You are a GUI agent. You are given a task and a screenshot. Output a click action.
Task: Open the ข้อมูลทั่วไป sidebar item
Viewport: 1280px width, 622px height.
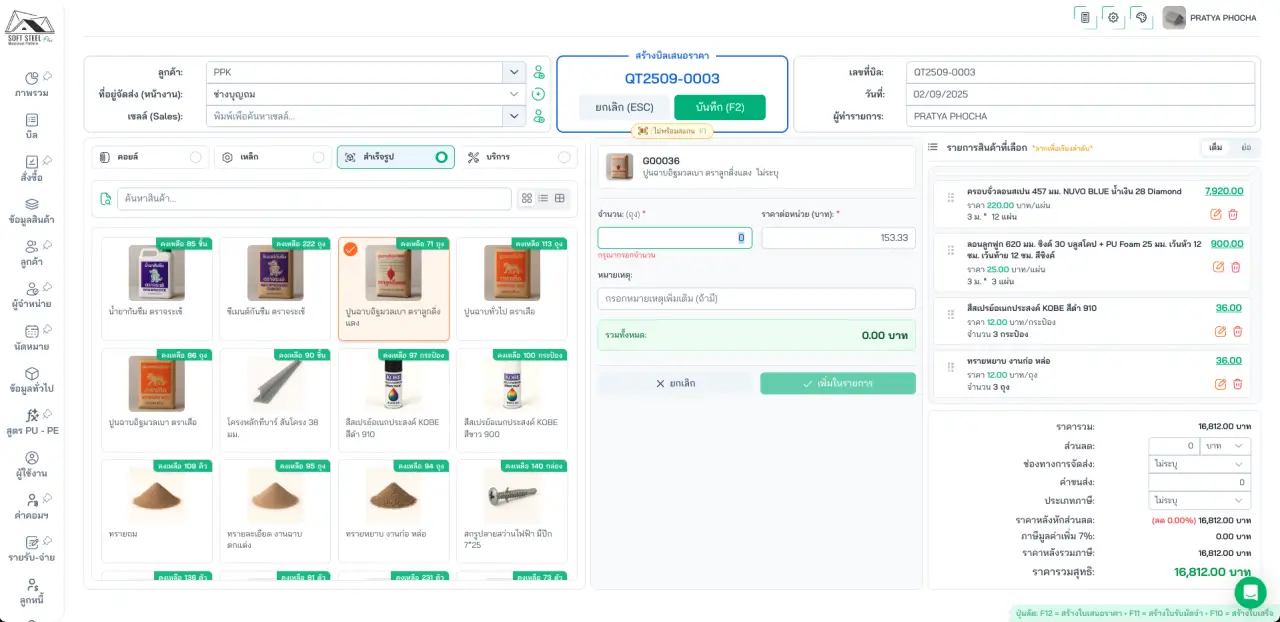point(32,379)
